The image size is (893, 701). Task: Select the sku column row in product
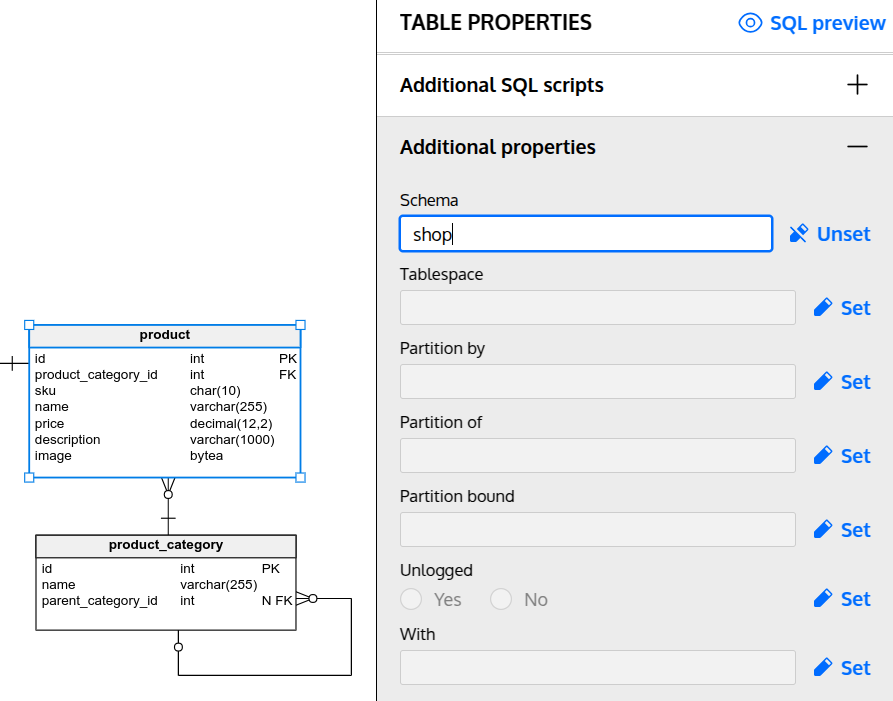150,391
